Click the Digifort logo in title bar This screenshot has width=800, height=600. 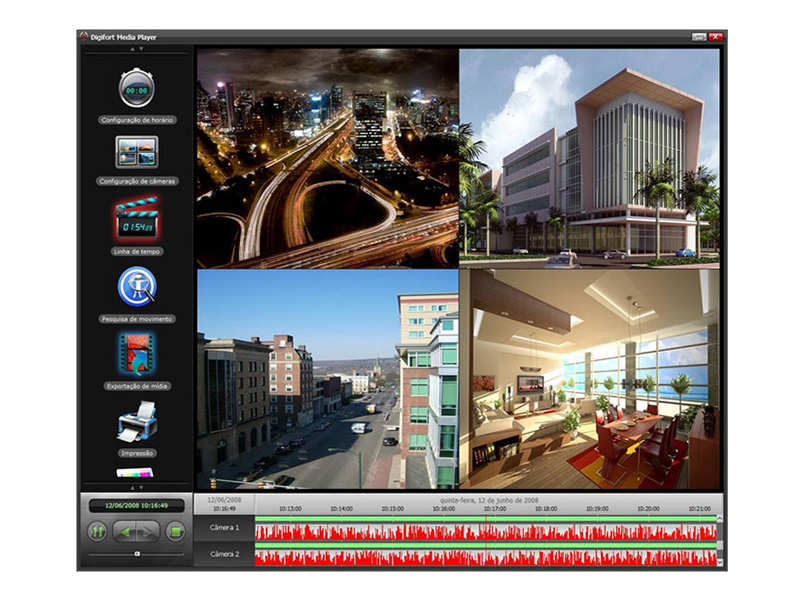tap(84, 36)
